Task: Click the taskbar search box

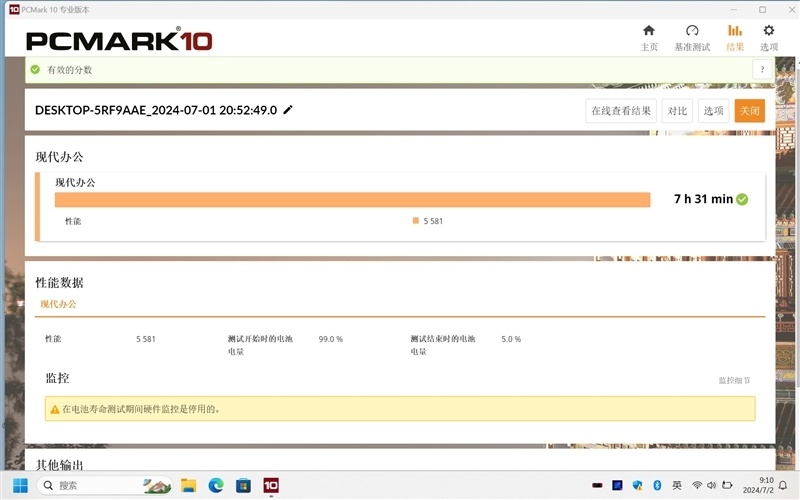Action: [x=104, y=485]
